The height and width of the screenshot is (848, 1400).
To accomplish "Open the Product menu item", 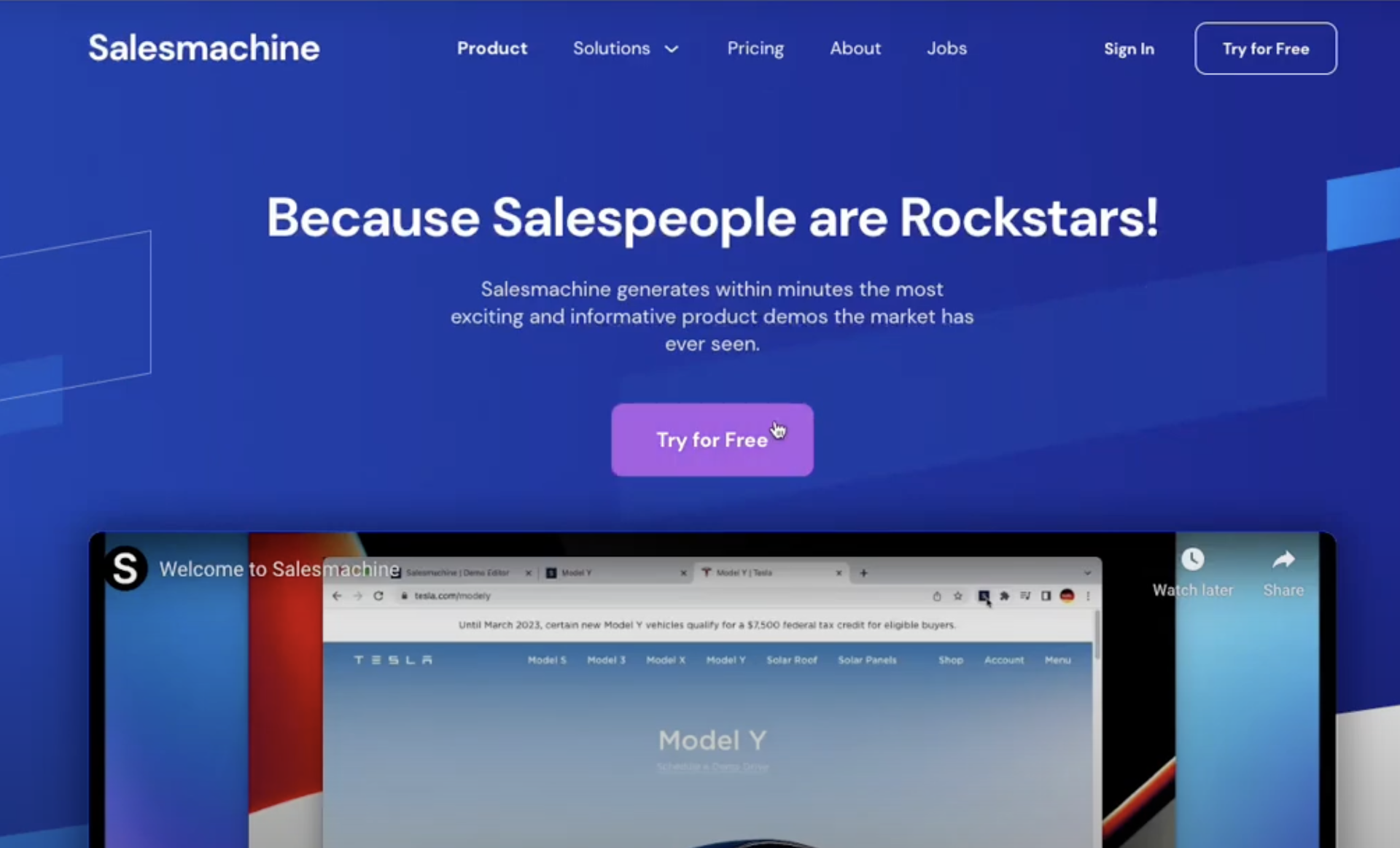I will coord(491,48).
